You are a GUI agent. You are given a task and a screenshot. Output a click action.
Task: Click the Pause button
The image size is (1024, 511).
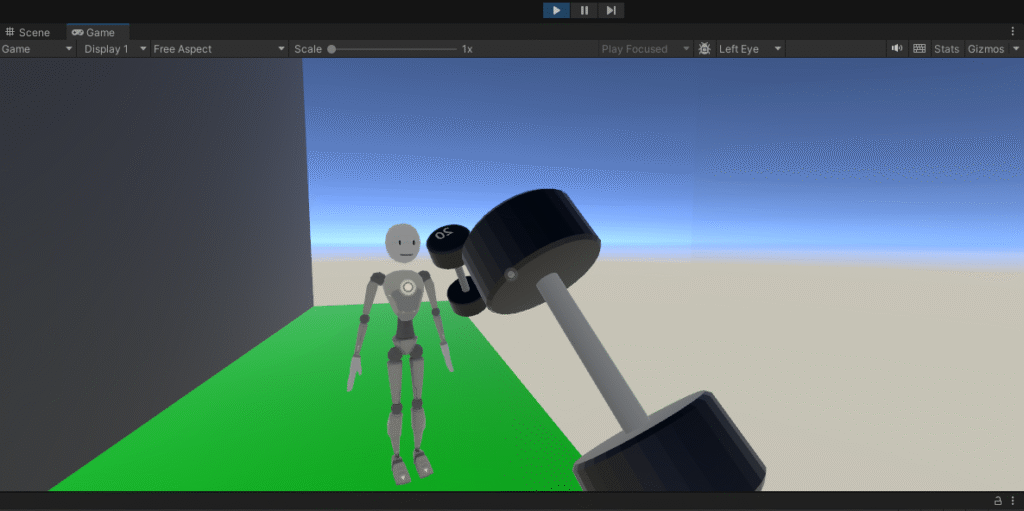tap(584, 10)
